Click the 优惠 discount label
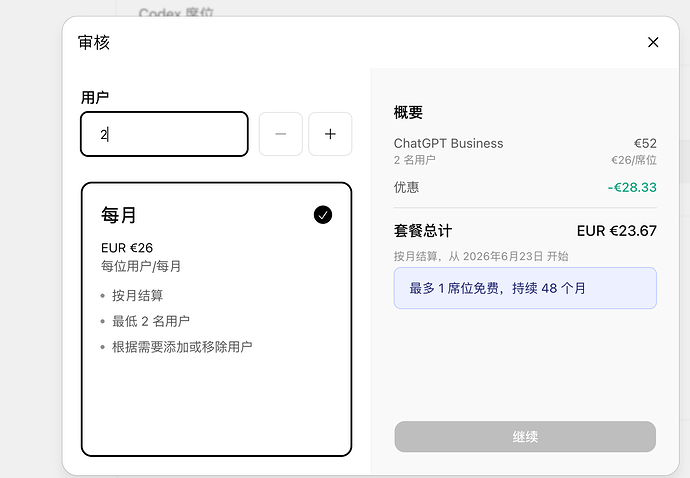The height and width of the screenshot is (478, 690). pos(406,187)
